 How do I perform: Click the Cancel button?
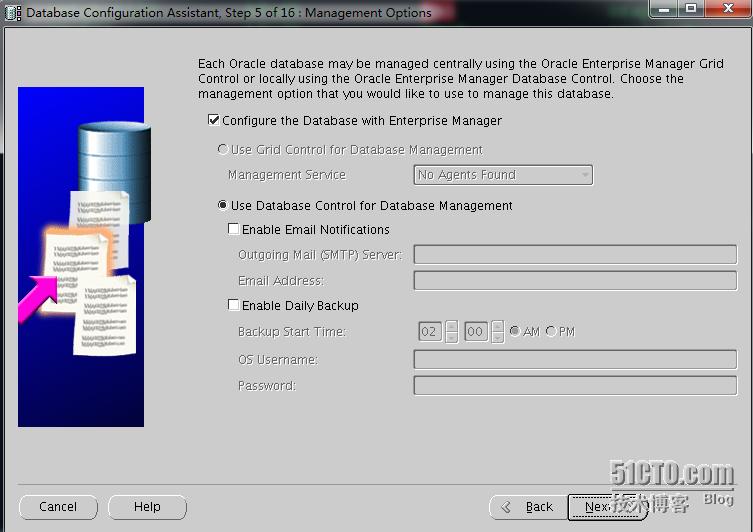click(x=58, y=507)
